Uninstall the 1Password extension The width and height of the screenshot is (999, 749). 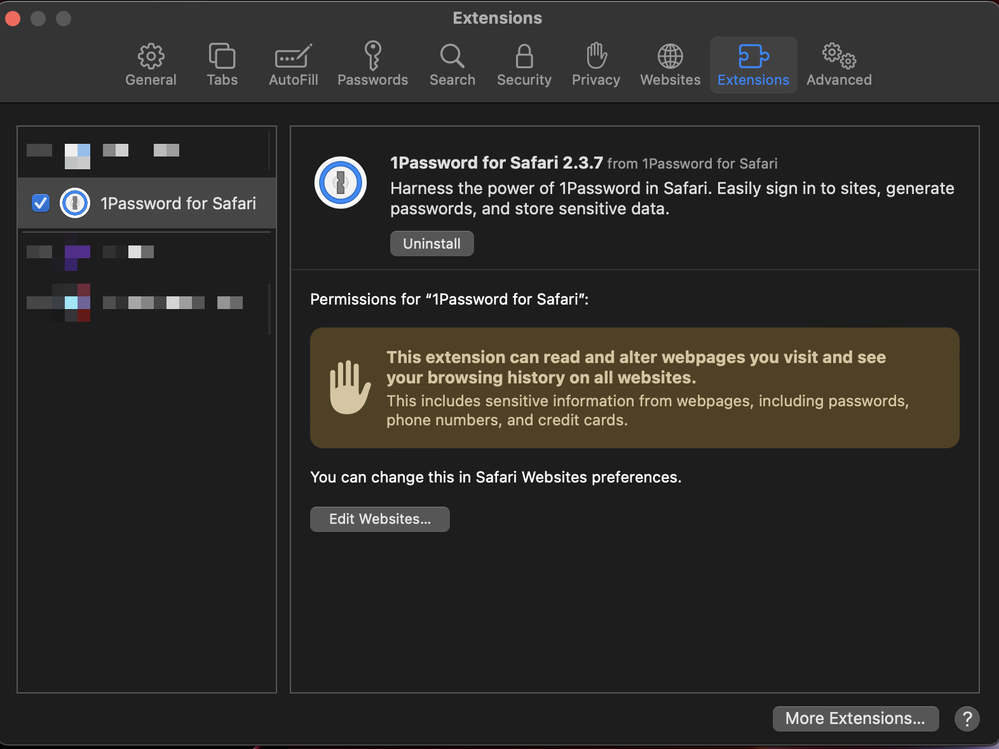pos(431,244)
